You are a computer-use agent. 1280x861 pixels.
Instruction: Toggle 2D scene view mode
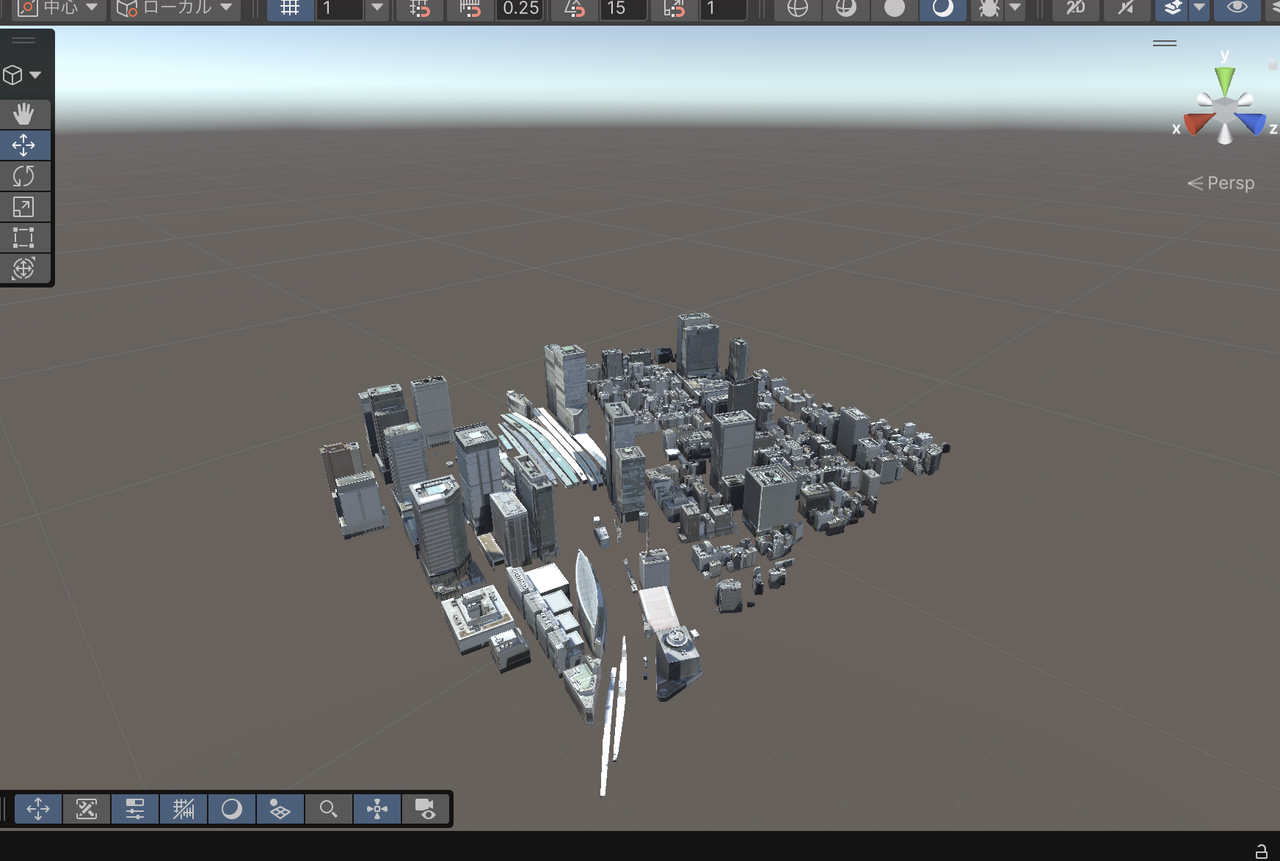[1076, 9]
